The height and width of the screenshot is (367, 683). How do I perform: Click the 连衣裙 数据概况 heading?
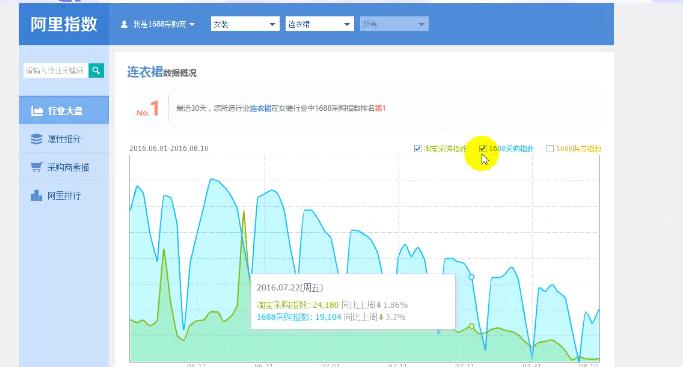click(x=162, y=72)
